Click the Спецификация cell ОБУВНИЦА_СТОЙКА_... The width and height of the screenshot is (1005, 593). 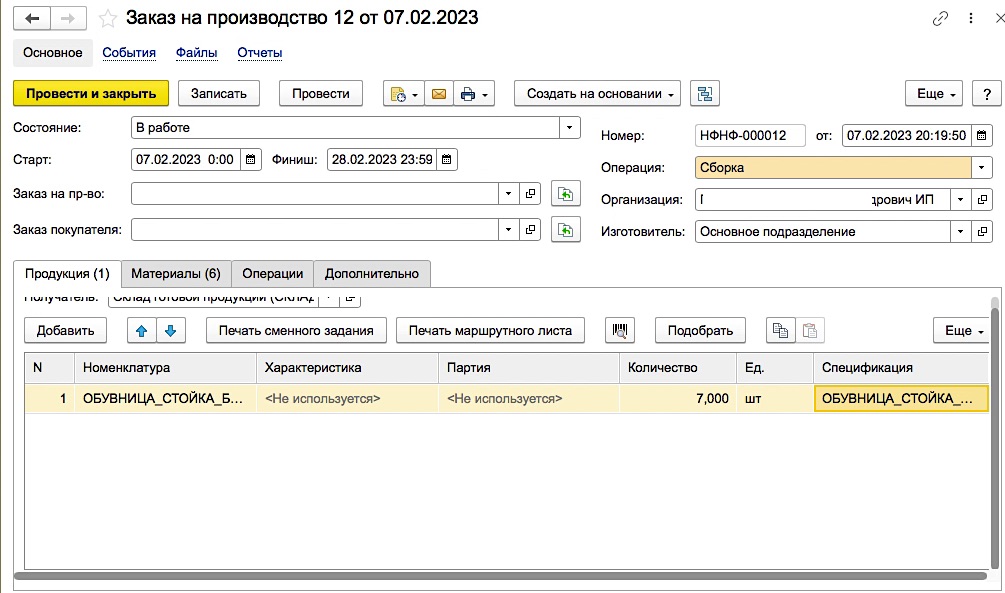(x=901, y=398)
